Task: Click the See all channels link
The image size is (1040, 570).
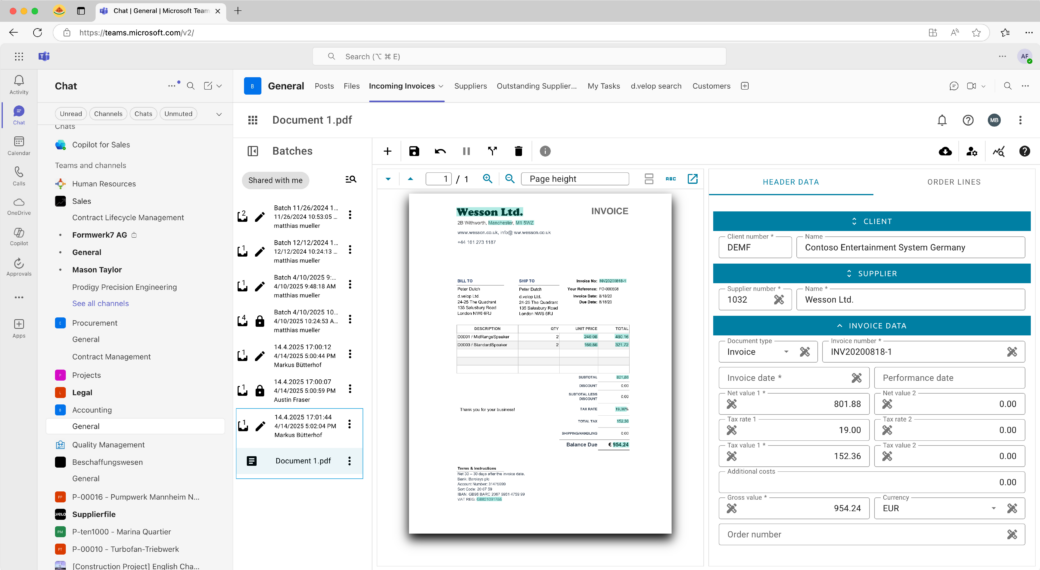Action: pos(100,303)
